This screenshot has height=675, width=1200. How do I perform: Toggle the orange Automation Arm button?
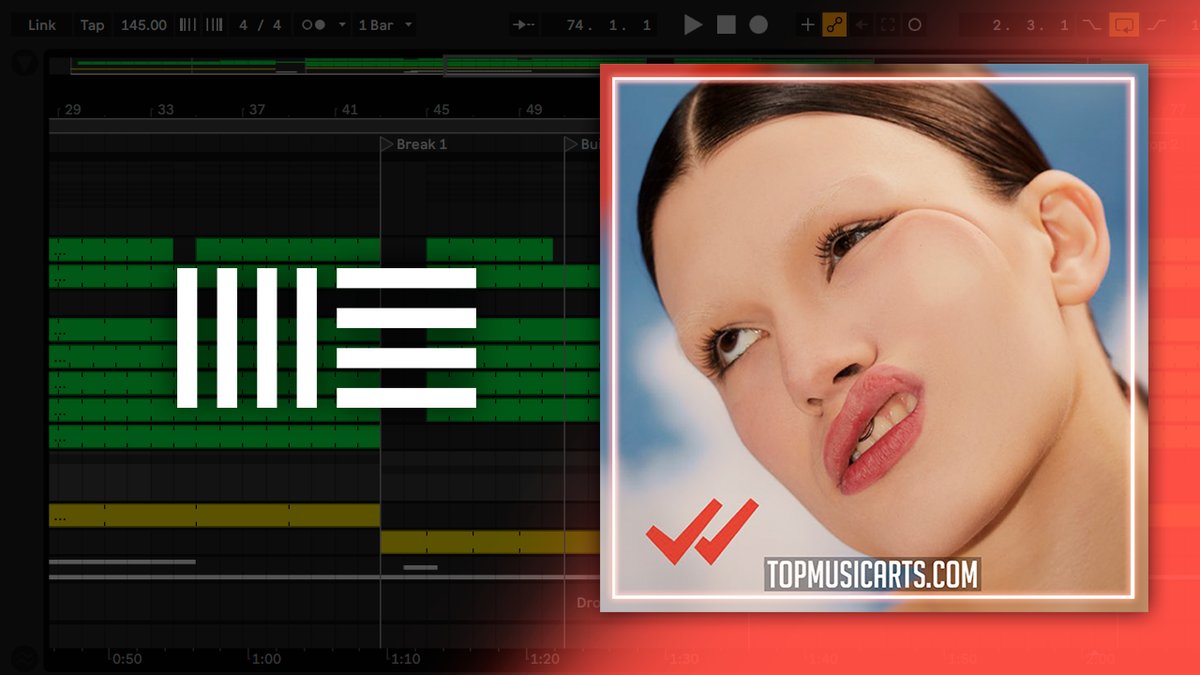[834, 25]
